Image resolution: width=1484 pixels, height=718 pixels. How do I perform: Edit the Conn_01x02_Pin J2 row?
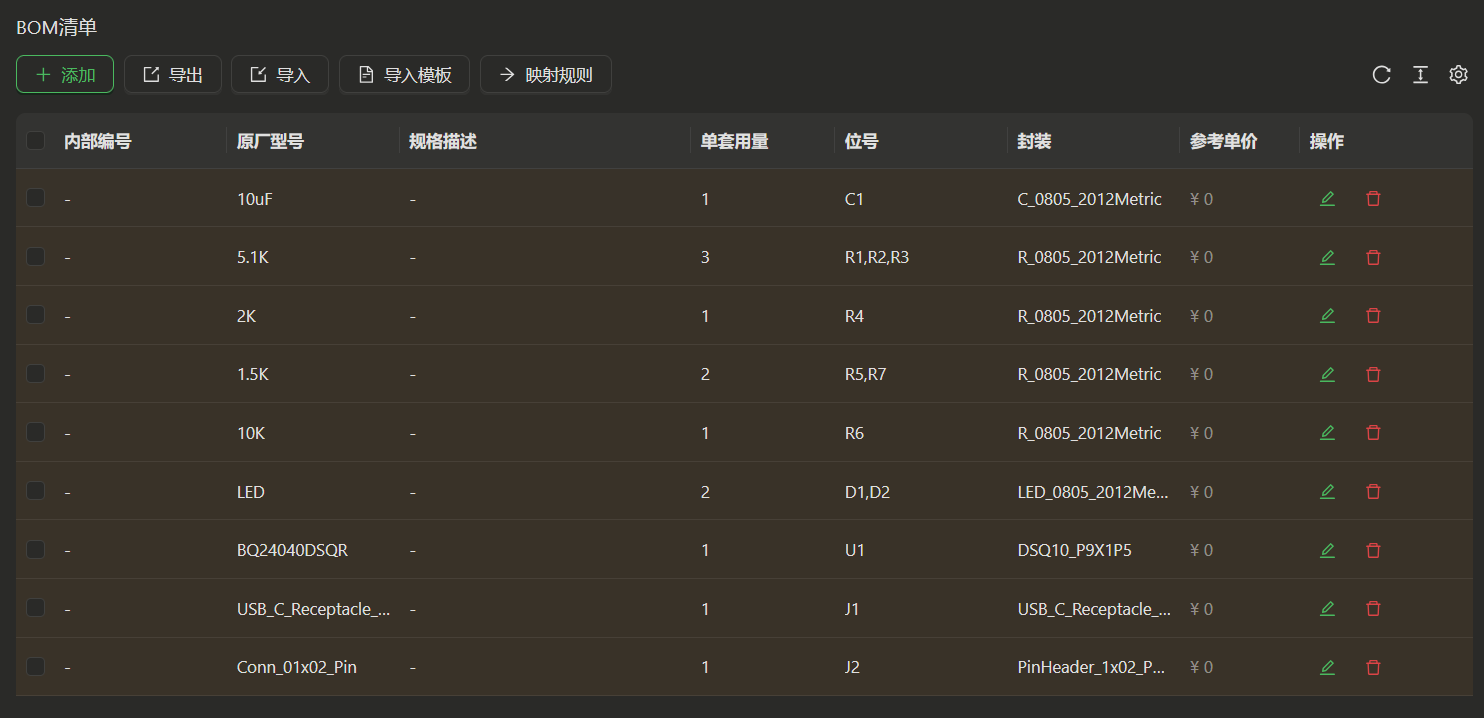(x=1327, y=668)
